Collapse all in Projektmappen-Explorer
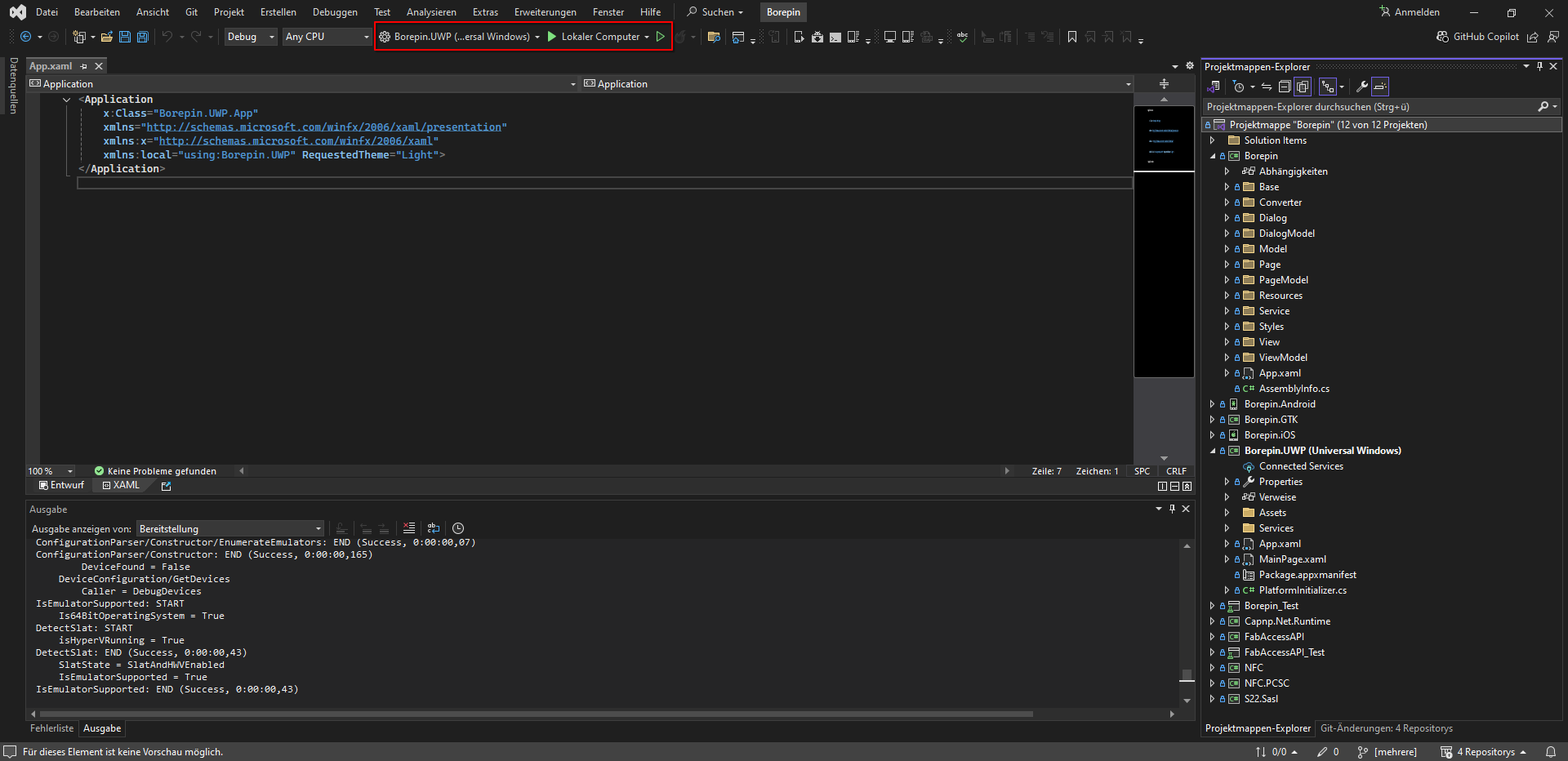Image resolution: width=1568 pixels, height=761 pixels. tap(1285, 87)
